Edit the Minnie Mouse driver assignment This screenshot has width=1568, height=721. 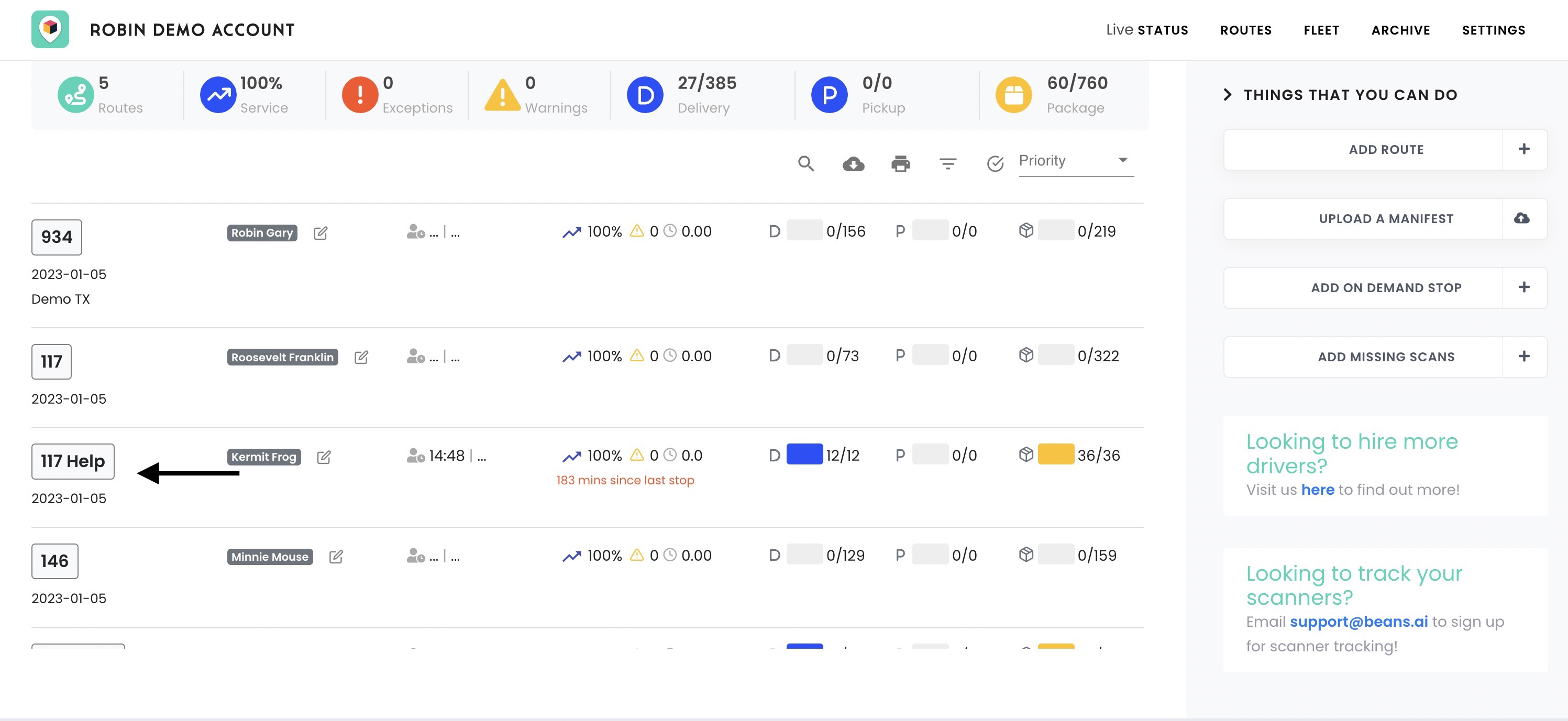336,556
